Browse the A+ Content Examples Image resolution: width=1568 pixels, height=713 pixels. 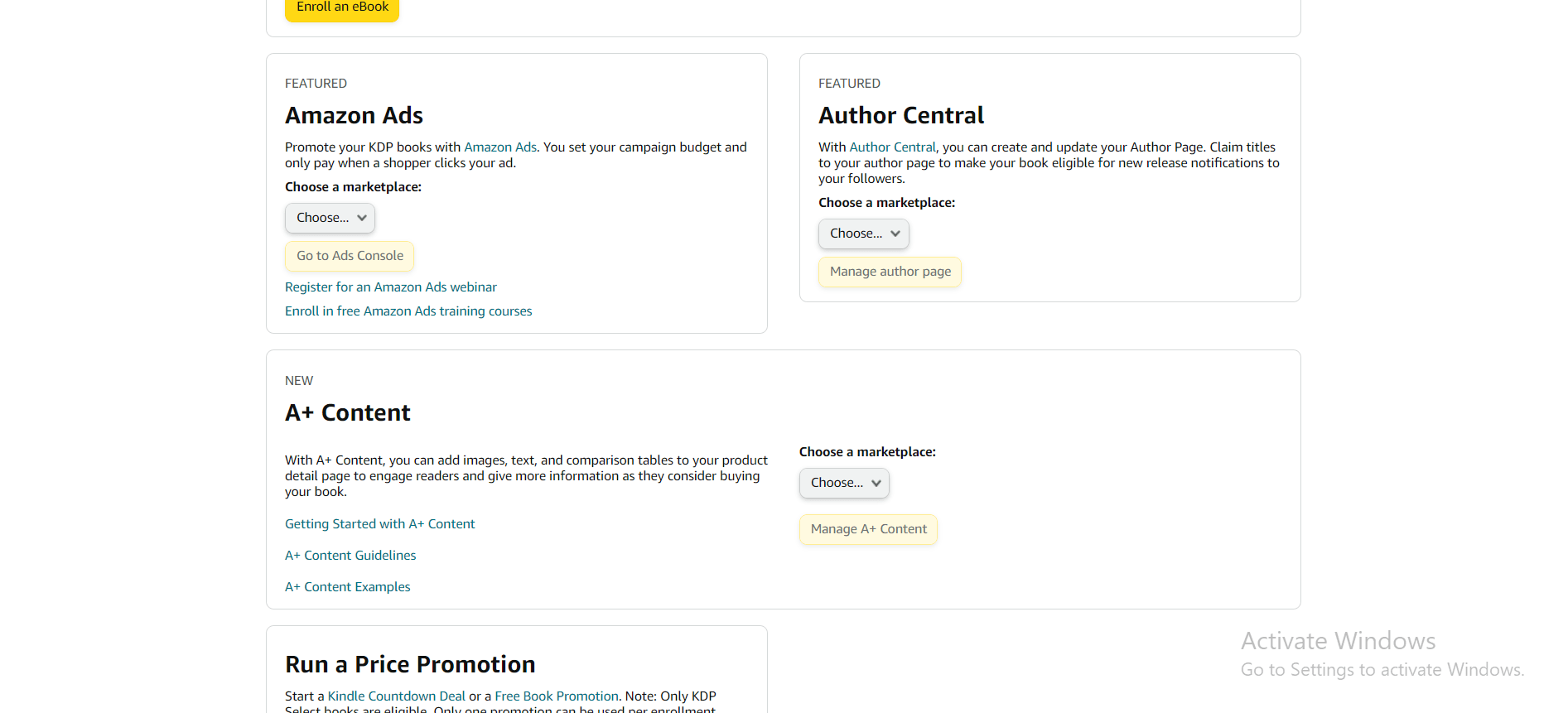[347, 586]
